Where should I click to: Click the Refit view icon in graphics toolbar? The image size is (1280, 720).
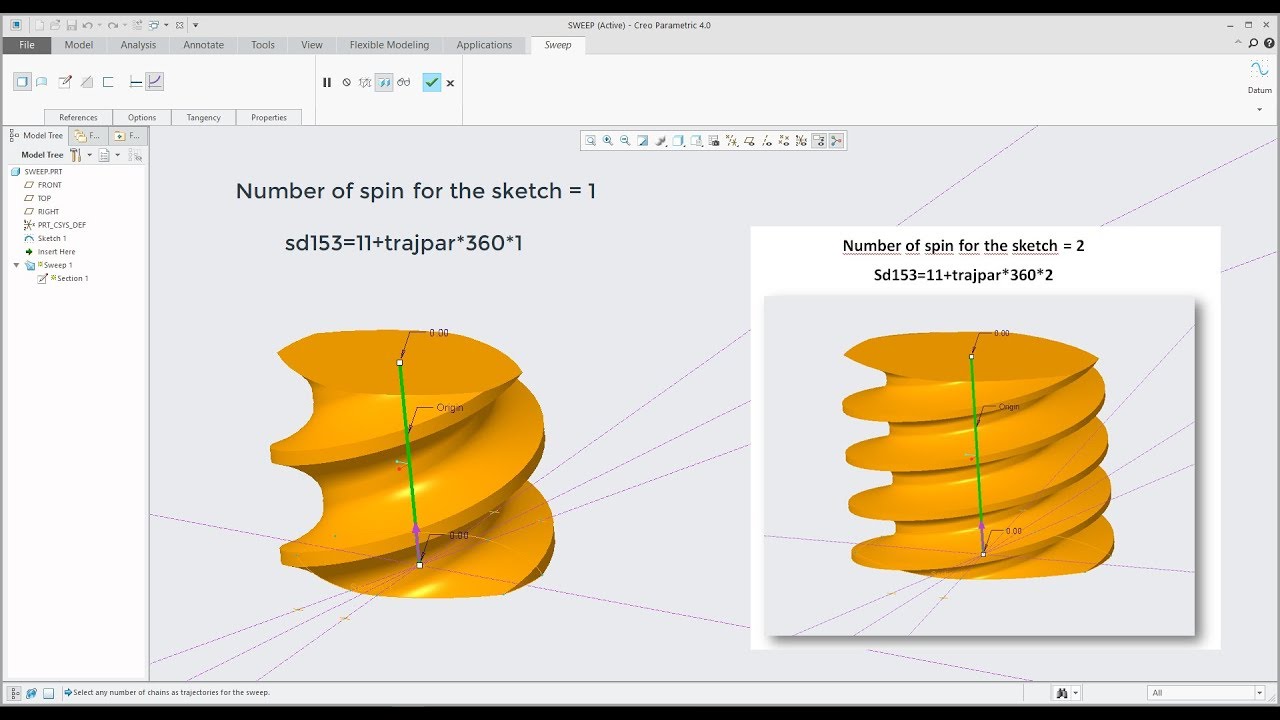pos(590,141)
